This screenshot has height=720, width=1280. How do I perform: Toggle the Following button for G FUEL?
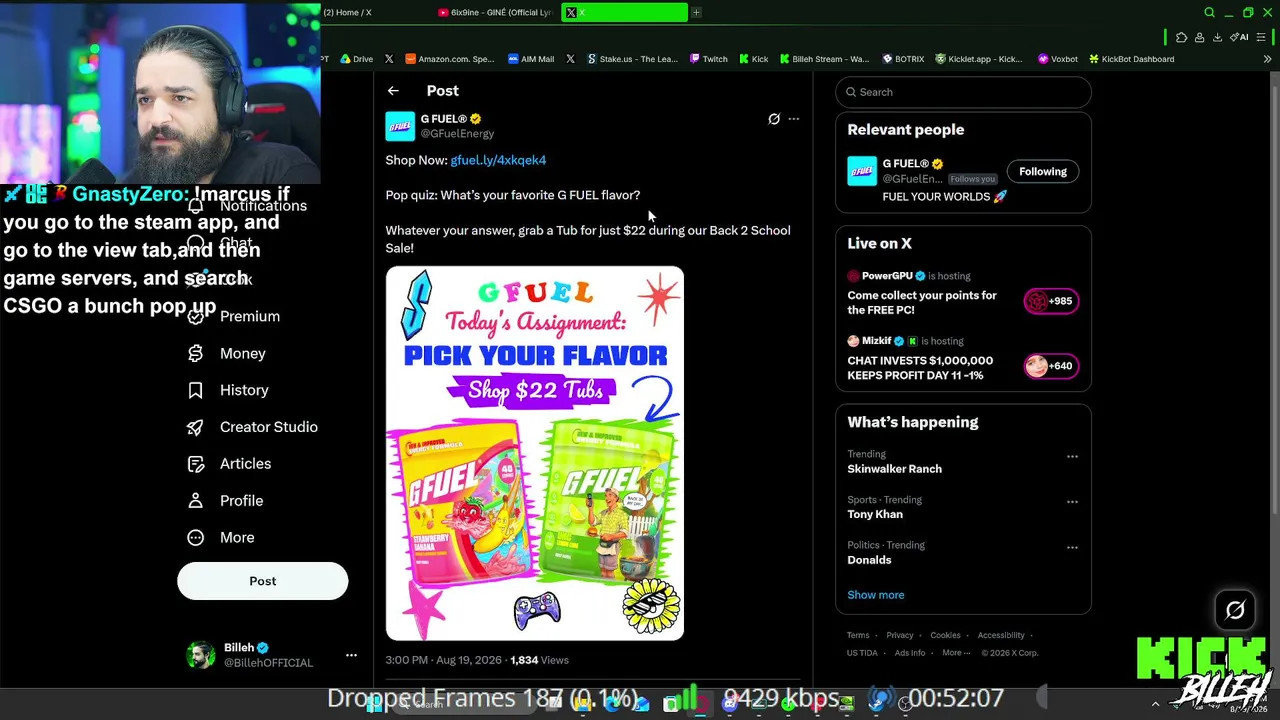coord(1043,172)
